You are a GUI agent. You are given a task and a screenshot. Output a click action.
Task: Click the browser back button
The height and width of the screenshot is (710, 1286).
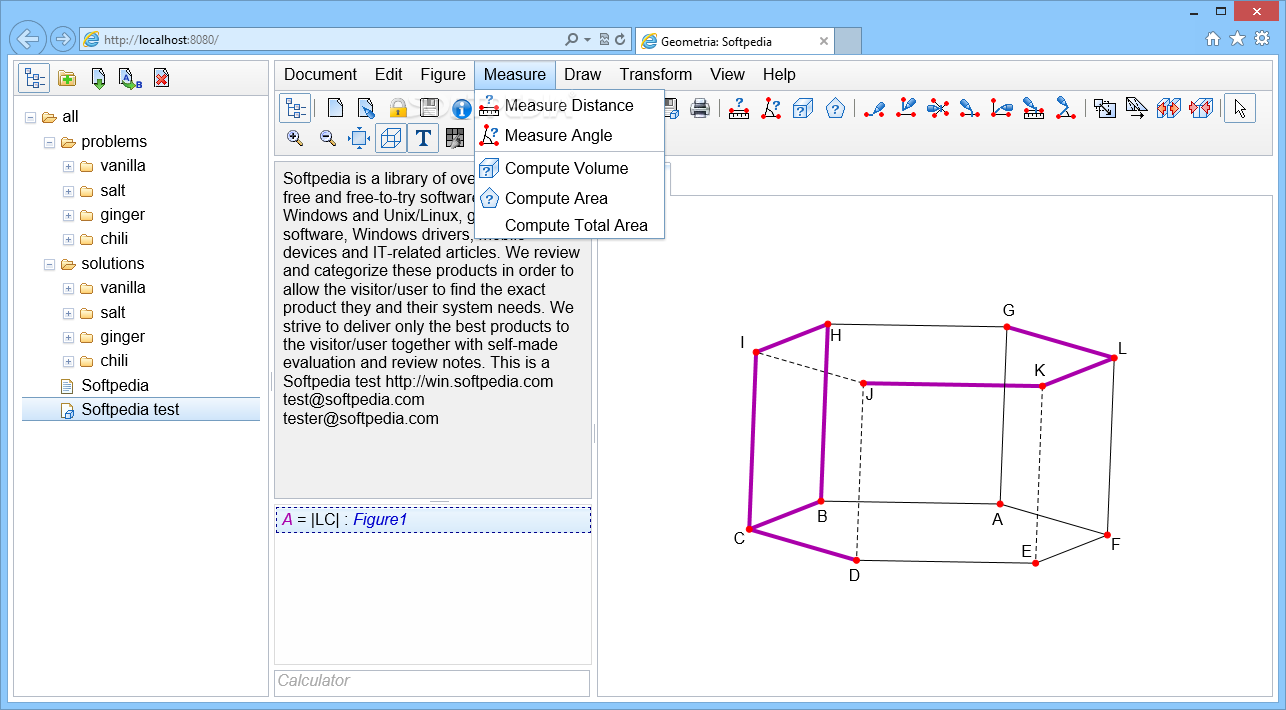click(29, 40)
